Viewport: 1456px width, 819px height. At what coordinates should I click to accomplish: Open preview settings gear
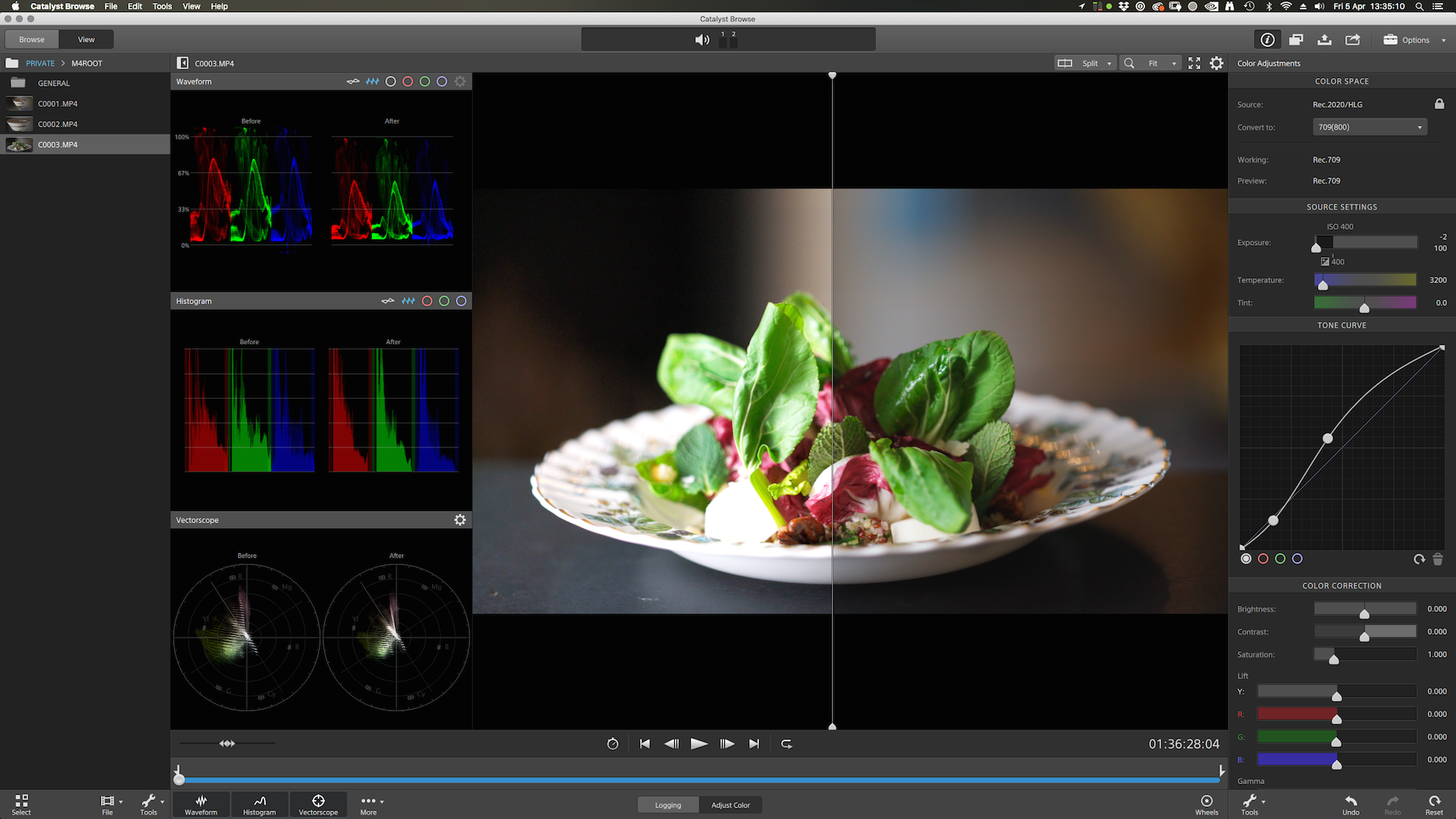1216,63
